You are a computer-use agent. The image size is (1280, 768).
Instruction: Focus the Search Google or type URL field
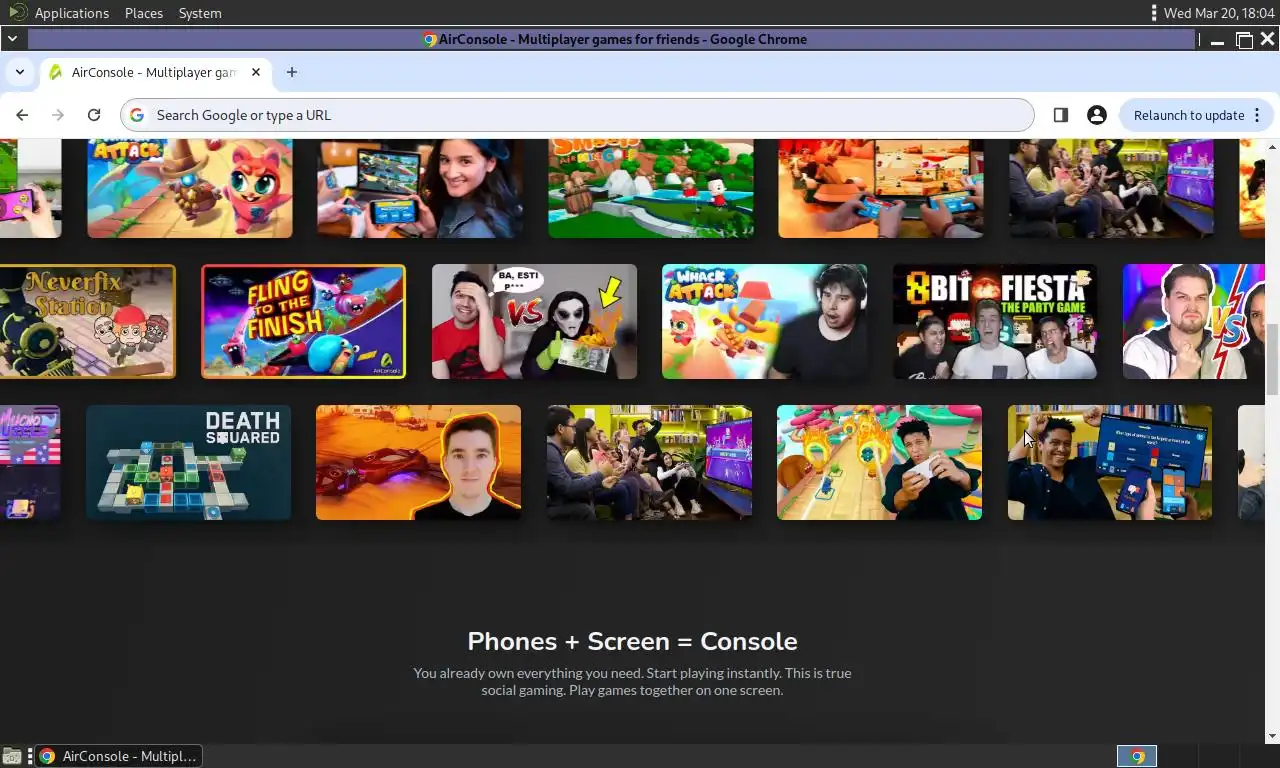point(577,115)
